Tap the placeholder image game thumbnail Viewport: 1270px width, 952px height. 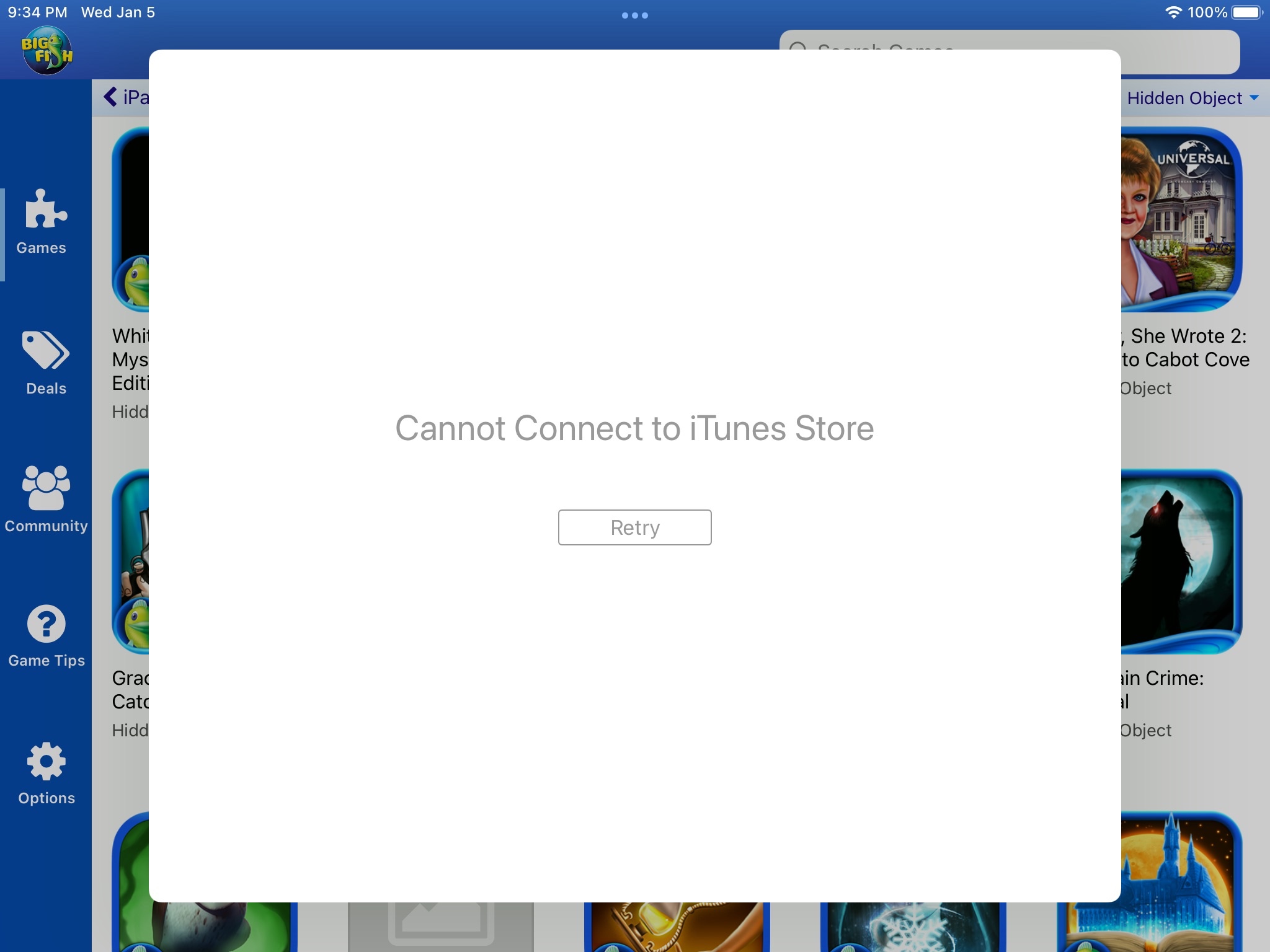(x=440, y=927)
